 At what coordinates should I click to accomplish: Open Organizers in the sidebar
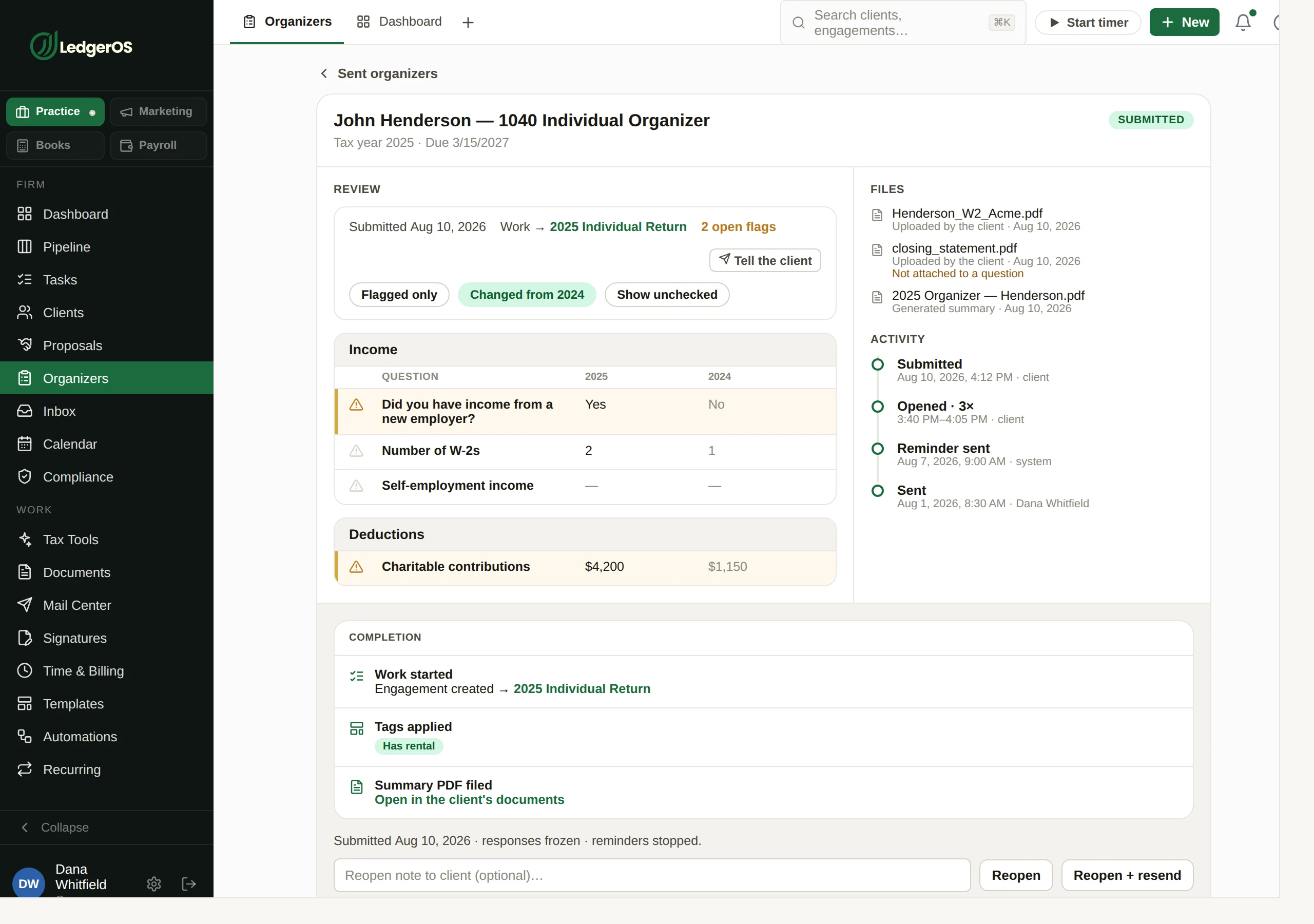pos(106,378)
